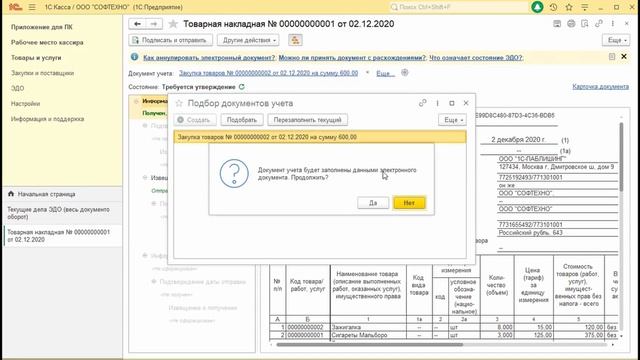Click the document structure icon button
The width and height of the screenshot is (640, 360).
pyautogui.click(x=295, y=40)
